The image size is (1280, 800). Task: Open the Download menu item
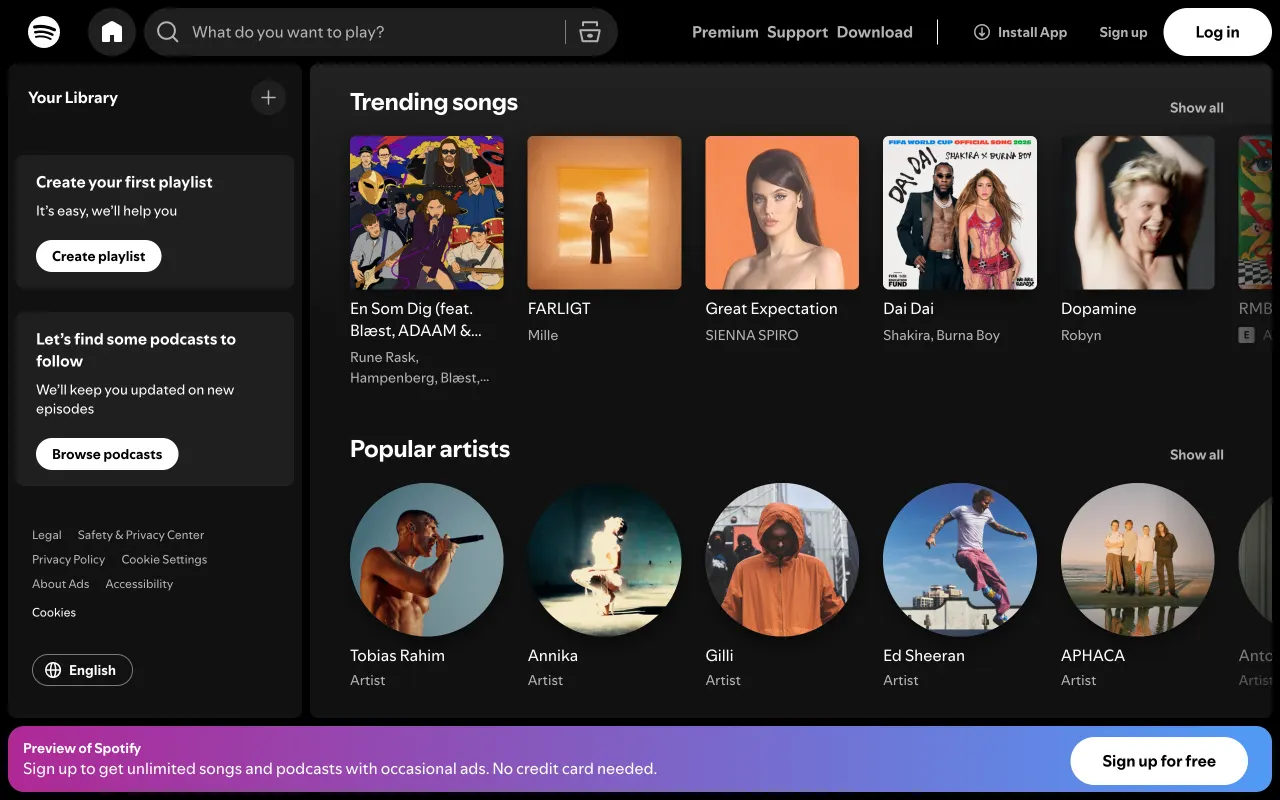pyautogui.click(x=875, y=32)
